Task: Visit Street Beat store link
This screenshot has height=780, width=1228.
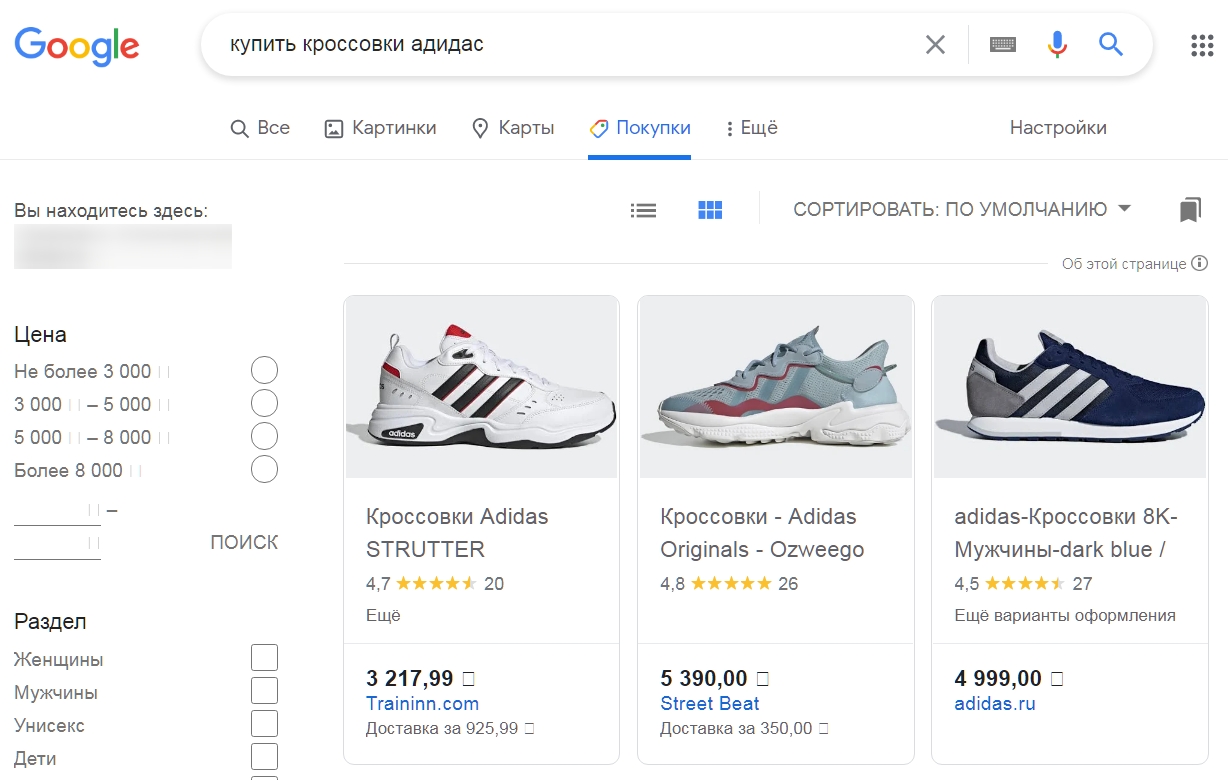Action: click(710, 703)
